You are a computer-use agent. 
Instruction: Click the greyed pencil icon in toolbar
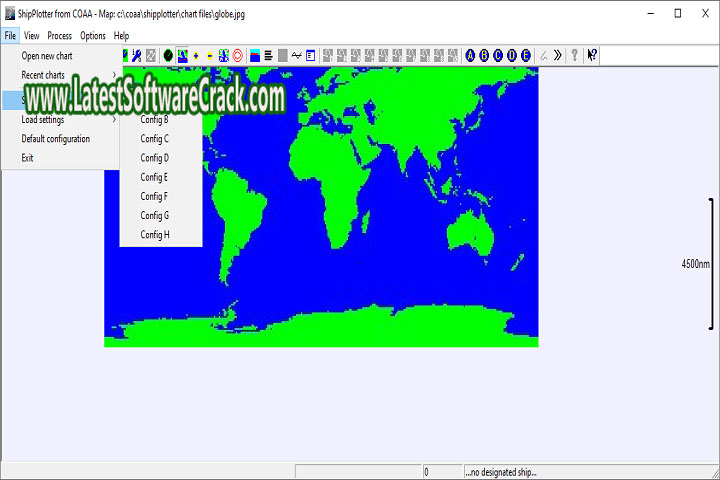pos(544,56)
